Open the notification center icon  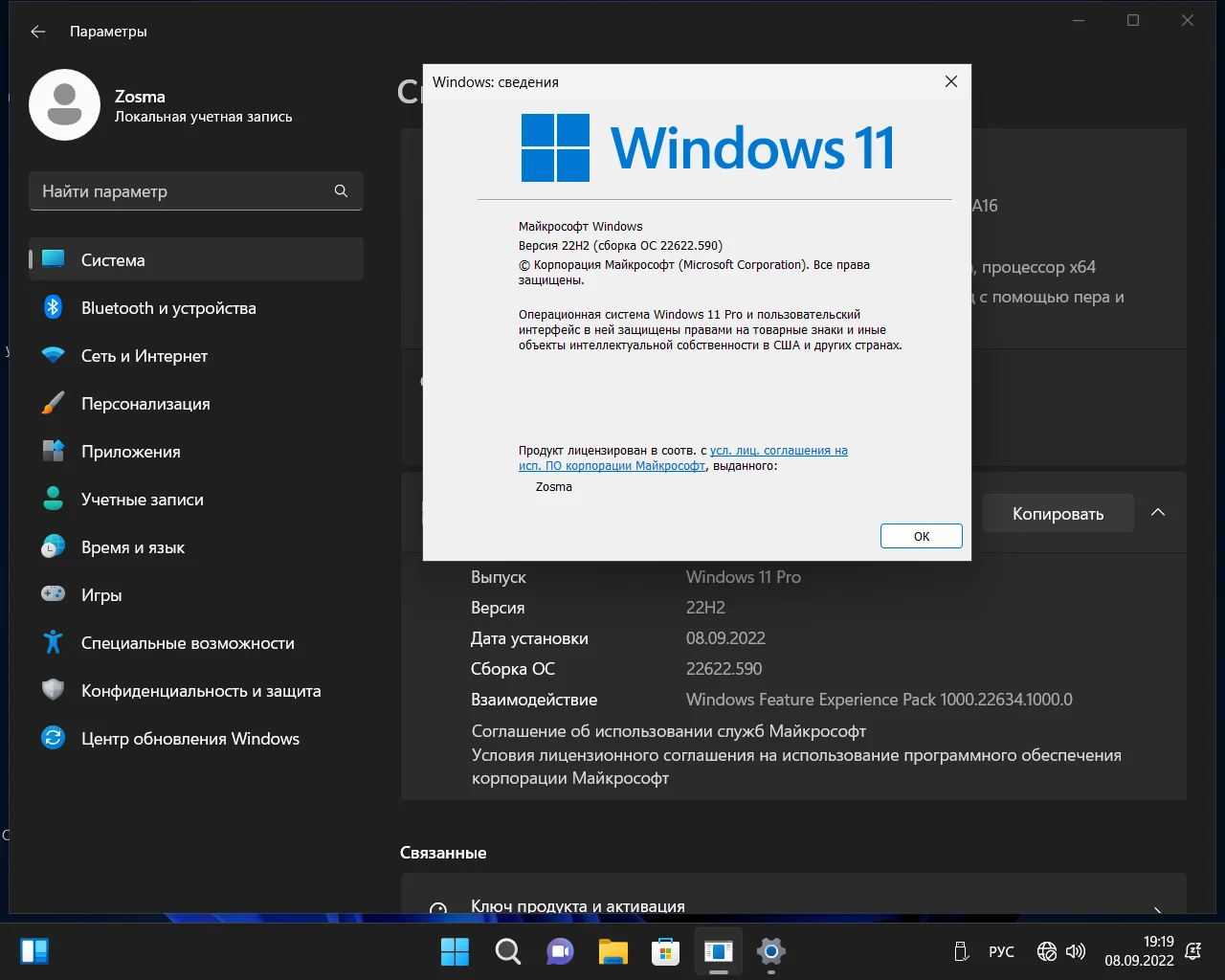point(1193,951)
